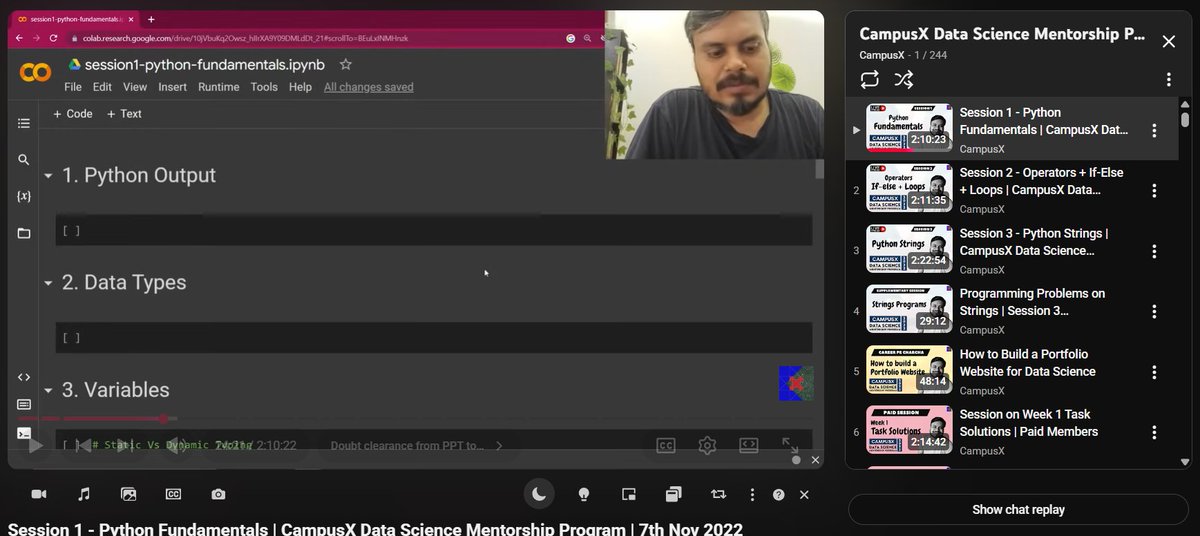Screen dimensions: 1200x536
Task: Open a new browser tab with plus
Action: point(151,19)
